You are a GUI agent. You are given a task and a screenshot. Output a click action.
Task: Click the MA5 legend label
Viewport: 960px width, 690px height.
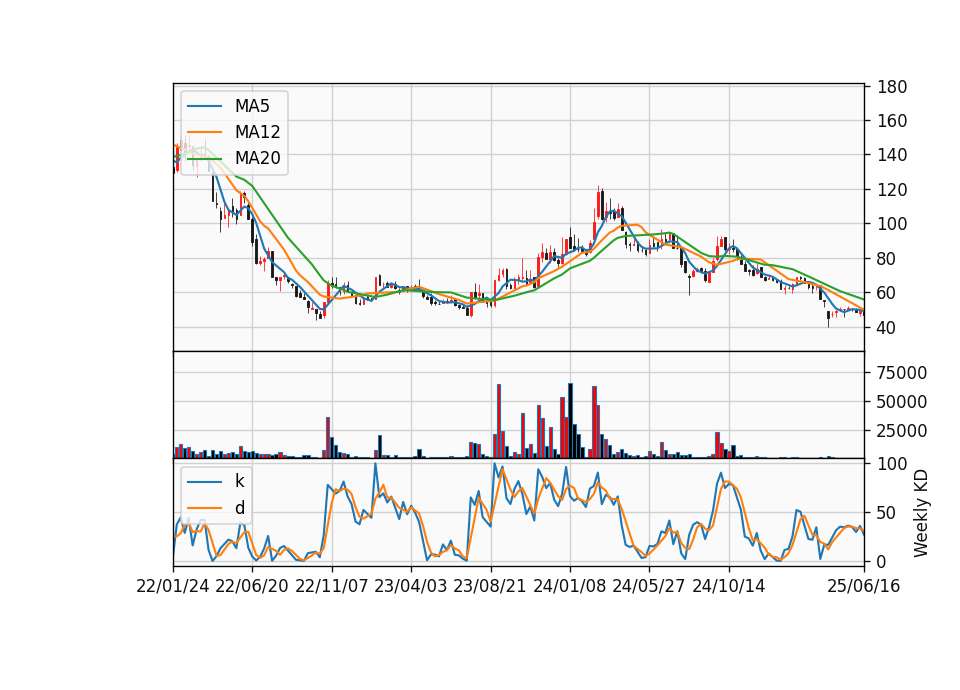tap(252, 106)
